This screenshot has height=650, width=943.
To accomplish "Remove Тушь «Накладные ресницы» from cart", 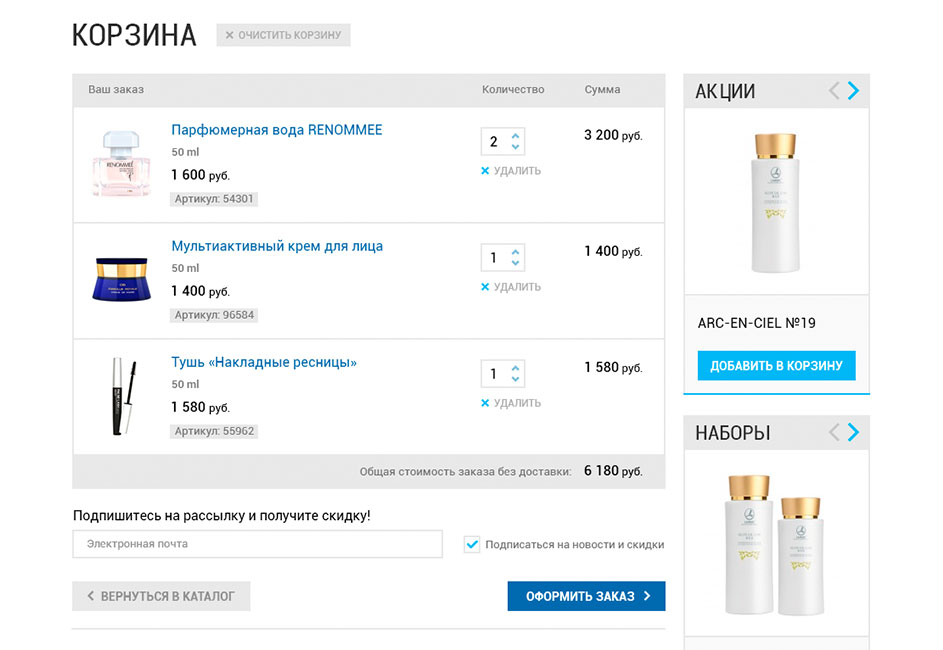I will [x=511, y=403].
